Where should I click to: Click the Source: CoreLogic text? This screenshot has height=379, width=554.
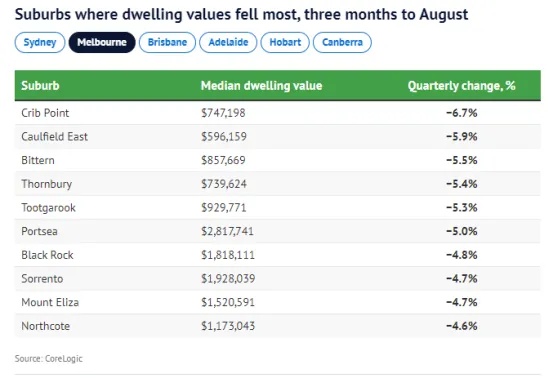coord(48,359)
